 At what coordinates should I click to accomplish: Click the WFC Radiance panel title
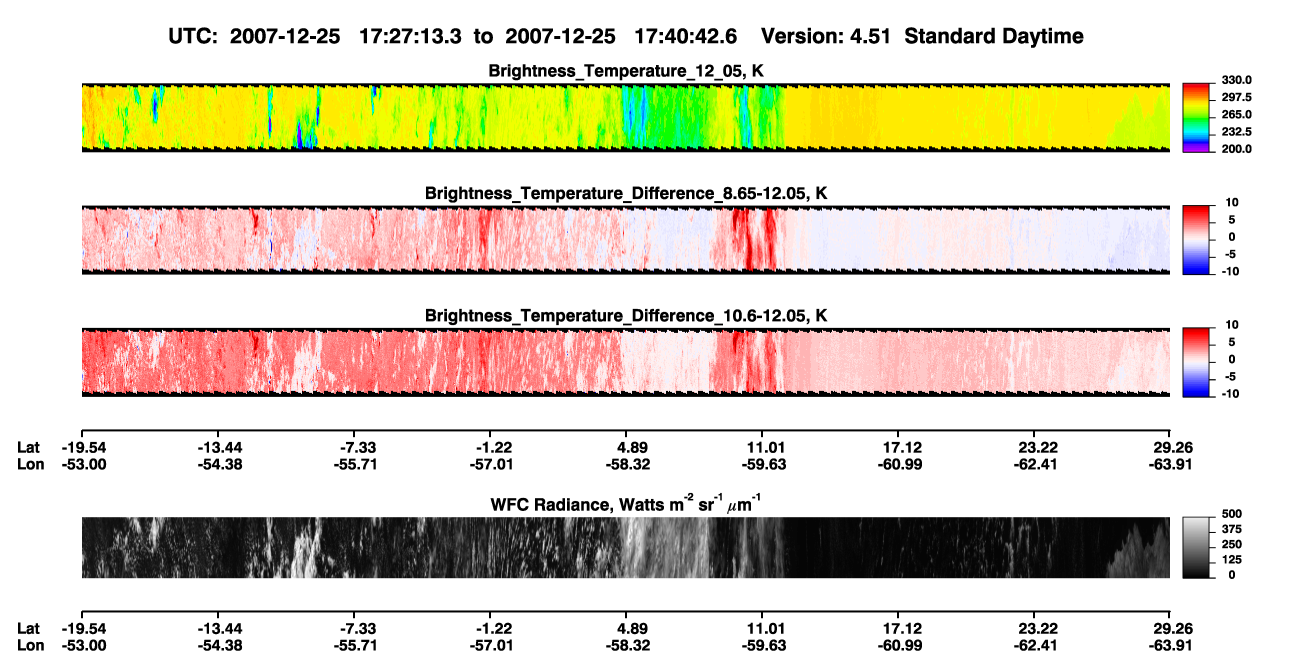coord(626,504)
